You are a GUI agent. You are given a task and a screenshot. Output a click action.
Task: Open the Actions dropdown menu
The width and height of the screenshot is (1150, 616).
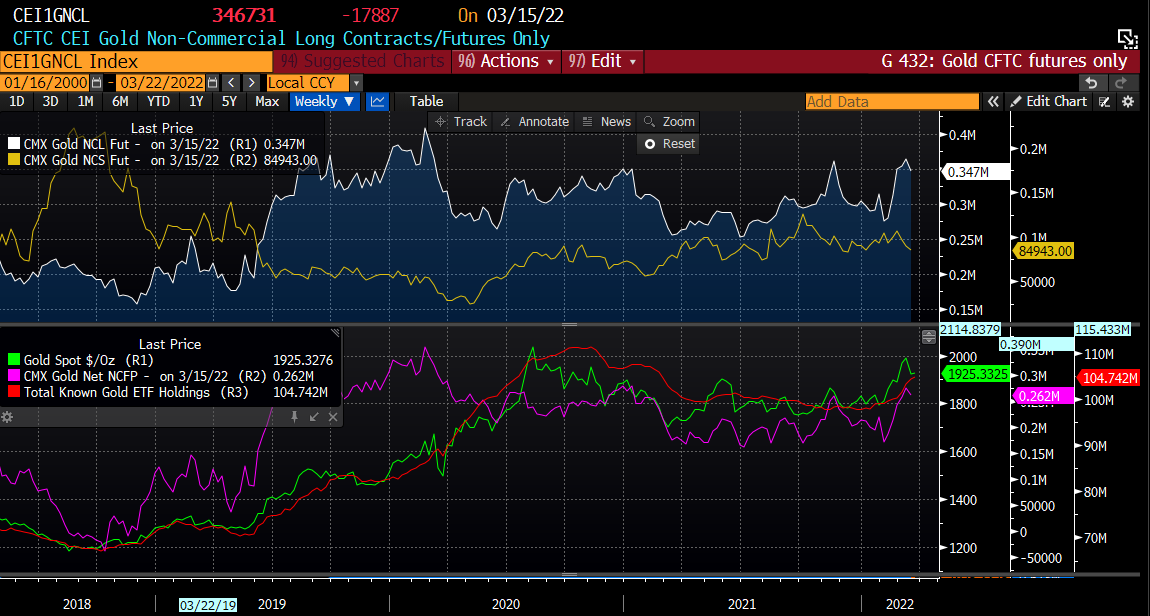click(x=507, y=61)
